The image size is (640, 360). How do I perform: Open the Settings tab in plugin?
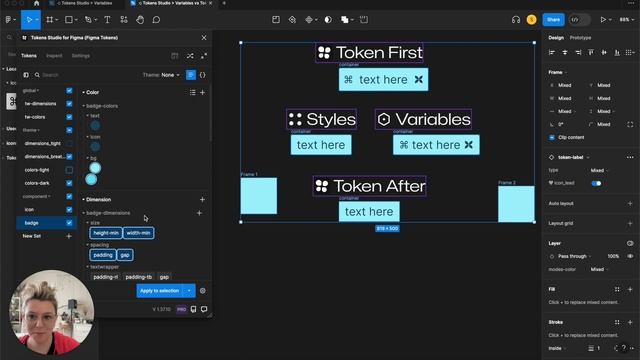(x=81, y=56)
